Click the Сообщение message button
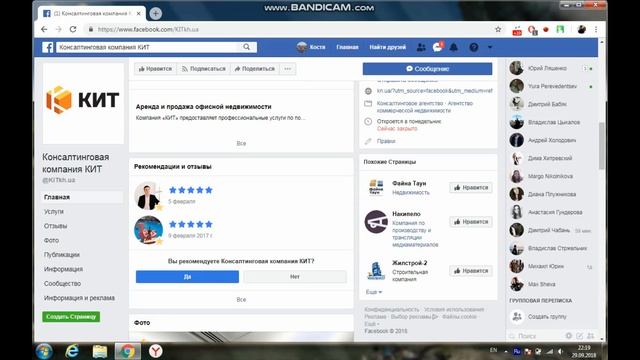 (427, 69)
